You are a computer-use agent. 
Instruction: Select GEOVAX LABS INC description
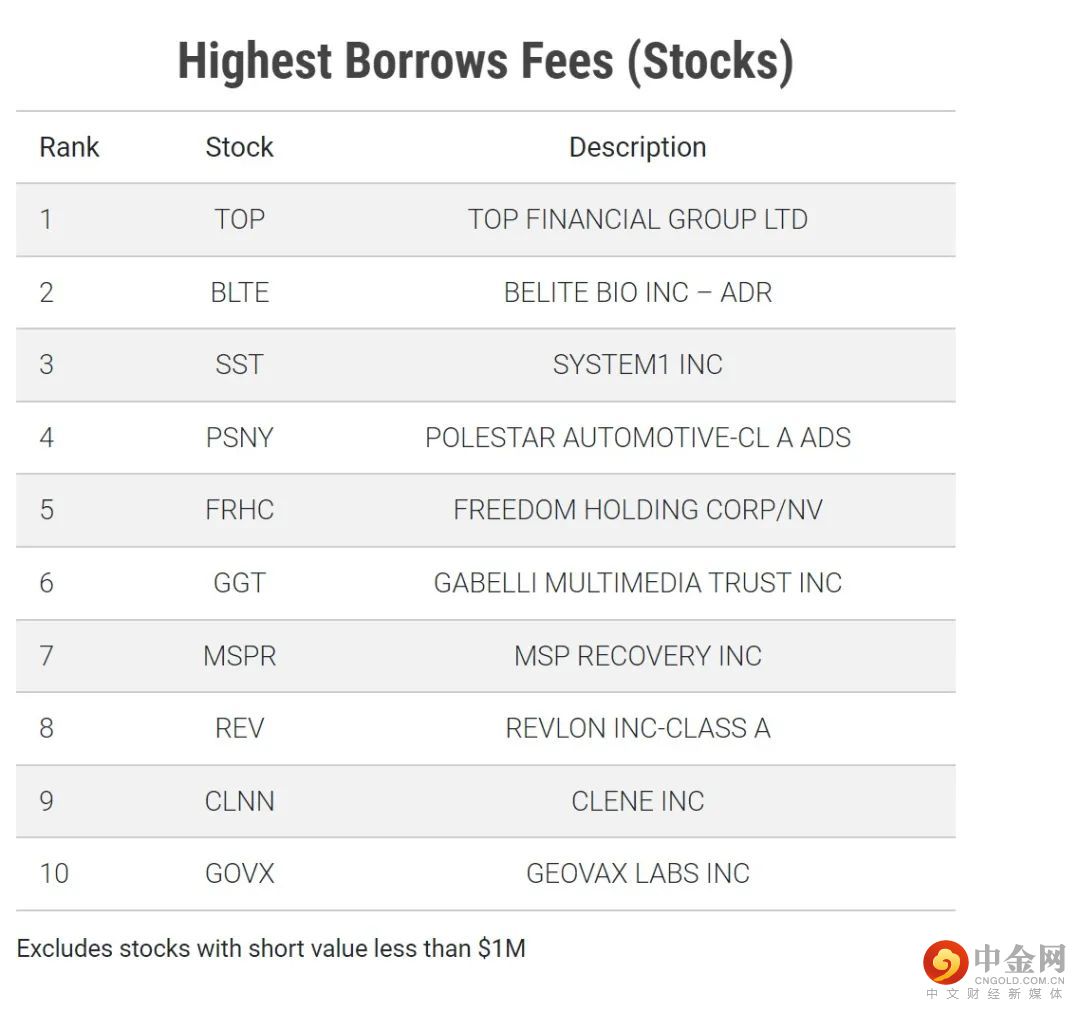(x=637, y=873)
